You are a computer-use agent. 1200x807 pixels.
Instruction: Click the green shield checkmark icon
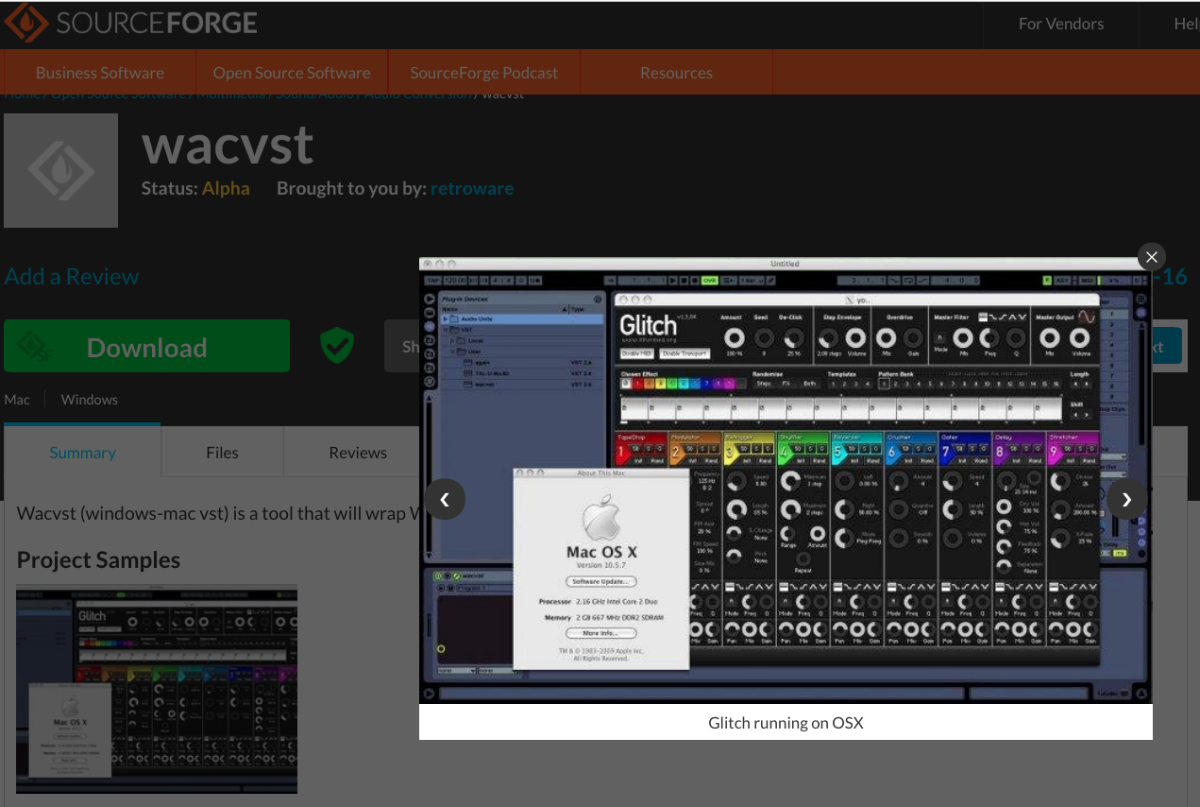(x=337, y=346)
